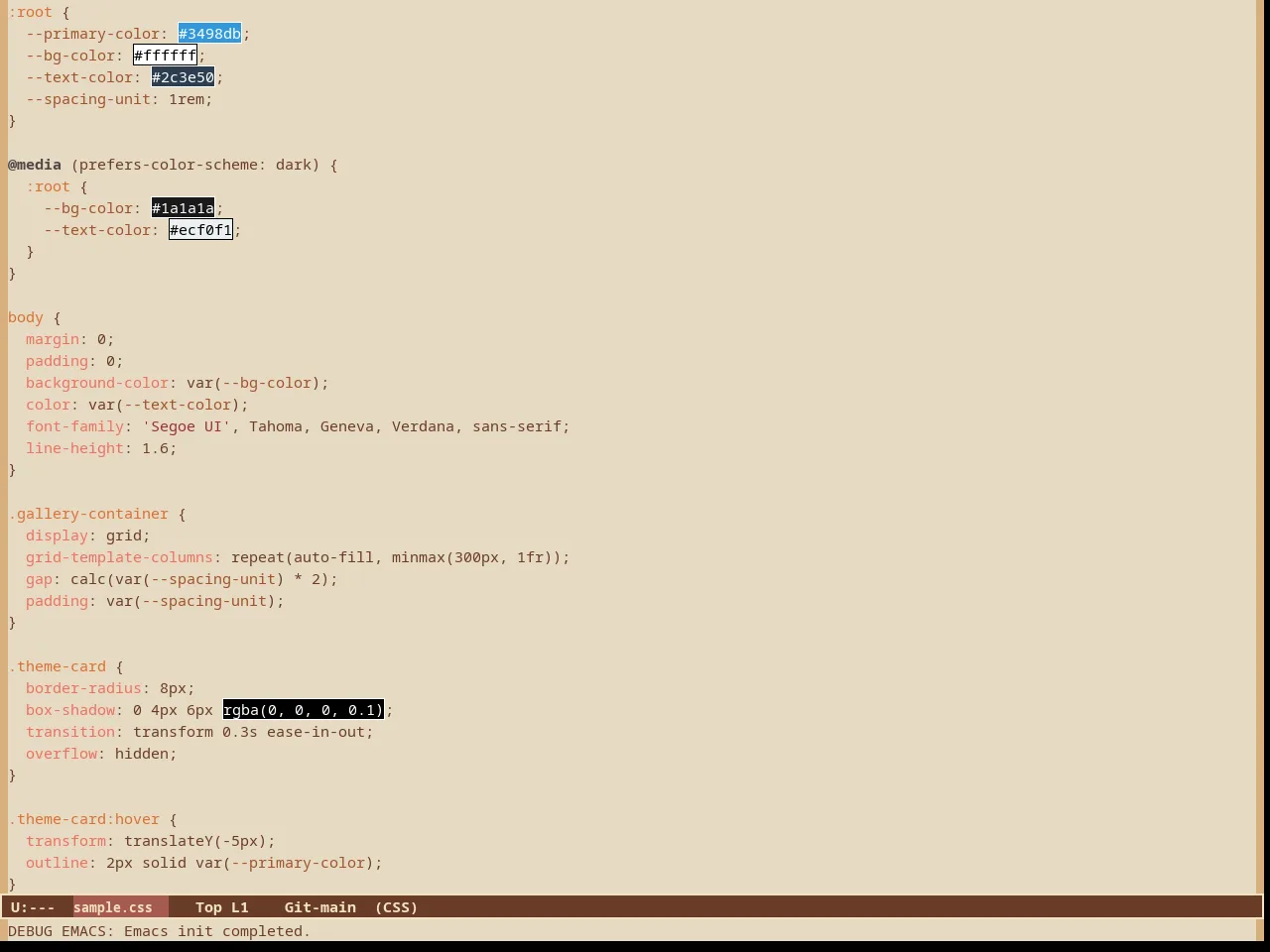1270x952 pixels.
Task: Click the U:--- buffer status indicator
Action: tap(33, 907)
